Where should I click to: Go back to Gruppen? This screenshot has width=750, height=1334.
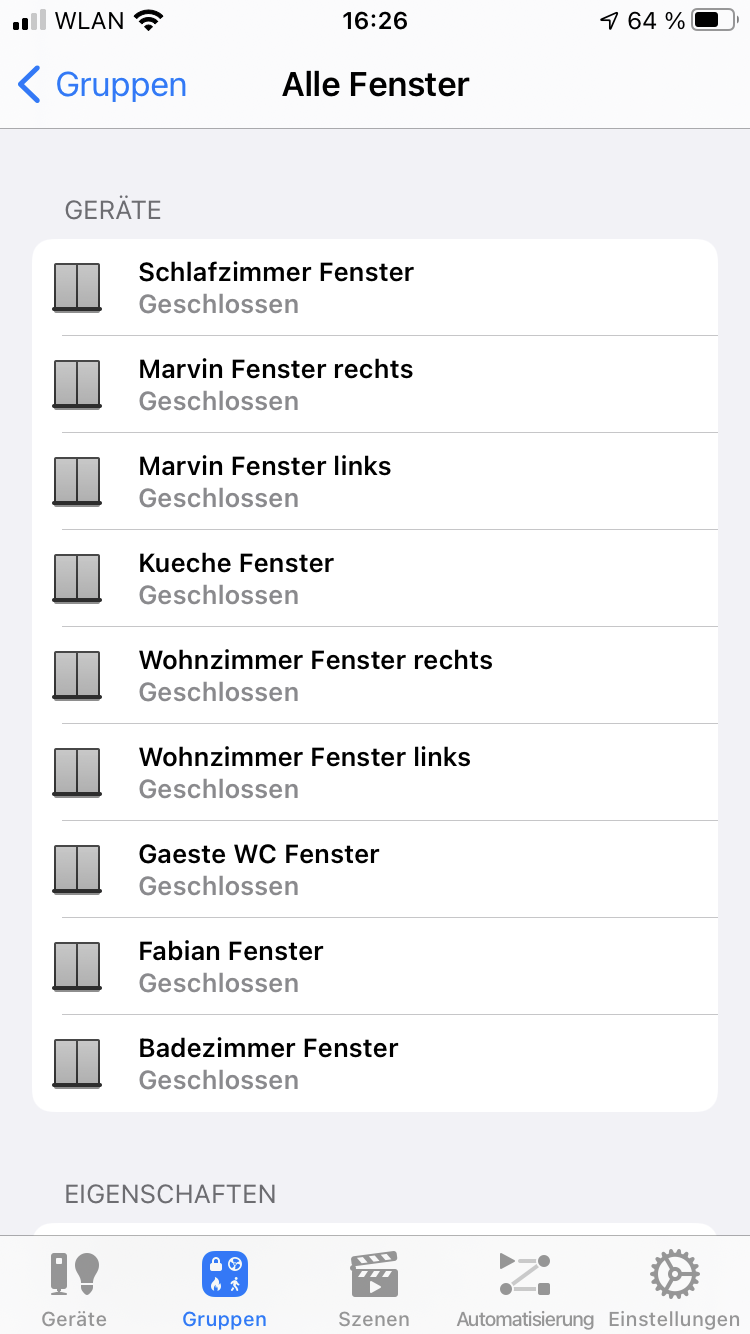pos(120,85)
